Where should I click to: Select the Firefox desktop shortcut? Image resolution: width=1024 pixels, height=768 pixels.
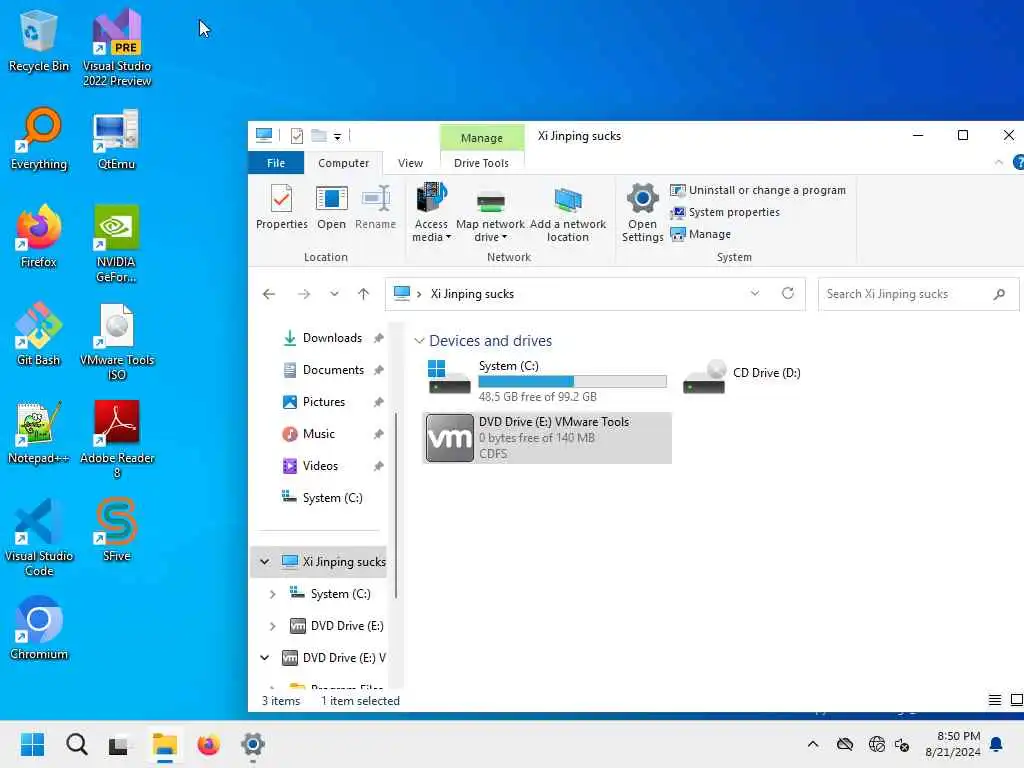39,237
